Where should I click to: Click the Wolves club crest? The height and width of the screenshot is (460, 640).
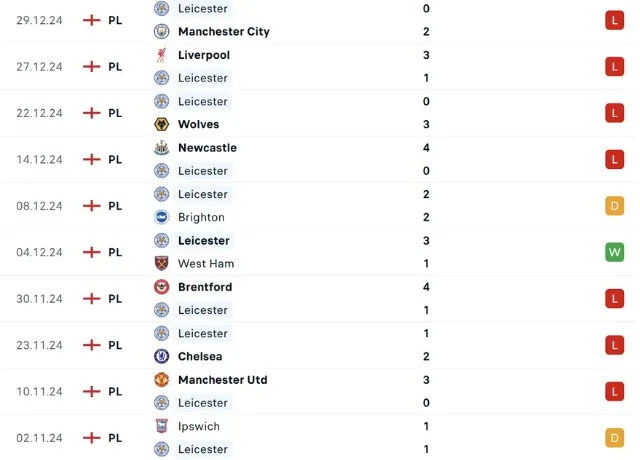161,124
